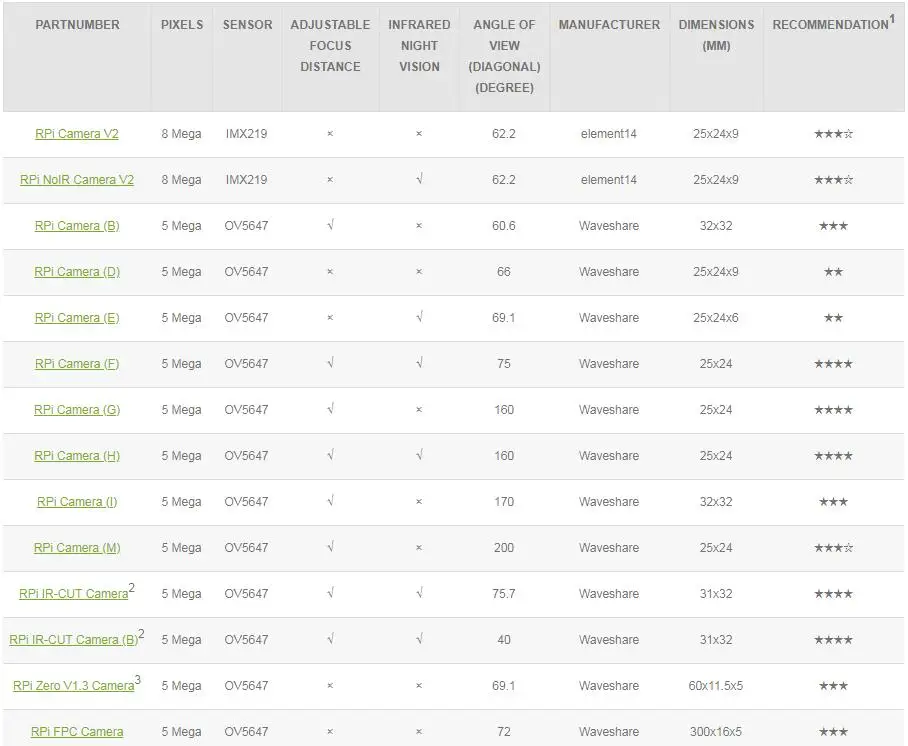Click the MANUFACTURER column header
Screen dimensions: 908x746
(x=609, y=24)
